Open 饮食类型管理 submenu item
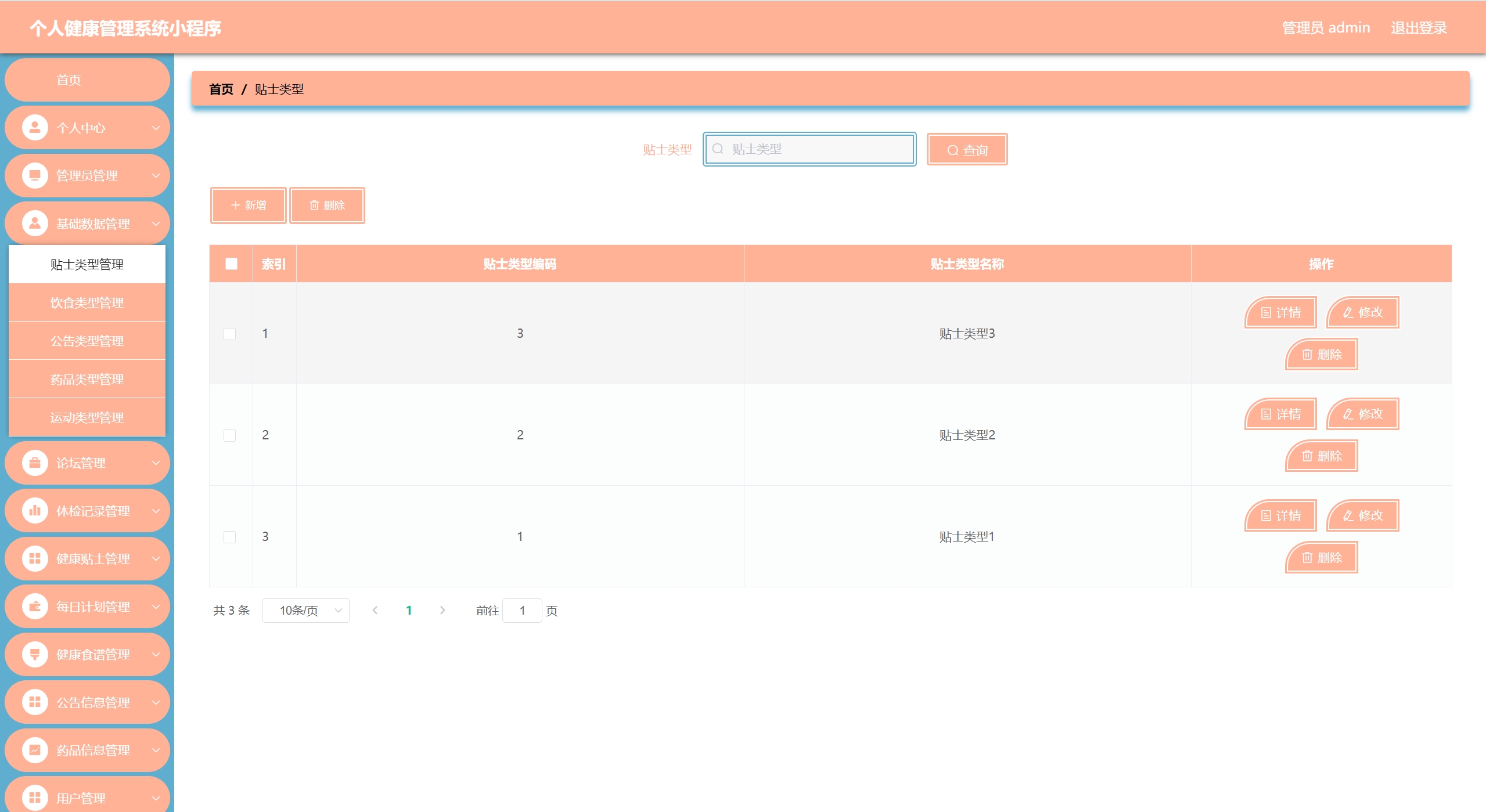This screenshot has width=1486, height=812. click(x=87, y=302)
